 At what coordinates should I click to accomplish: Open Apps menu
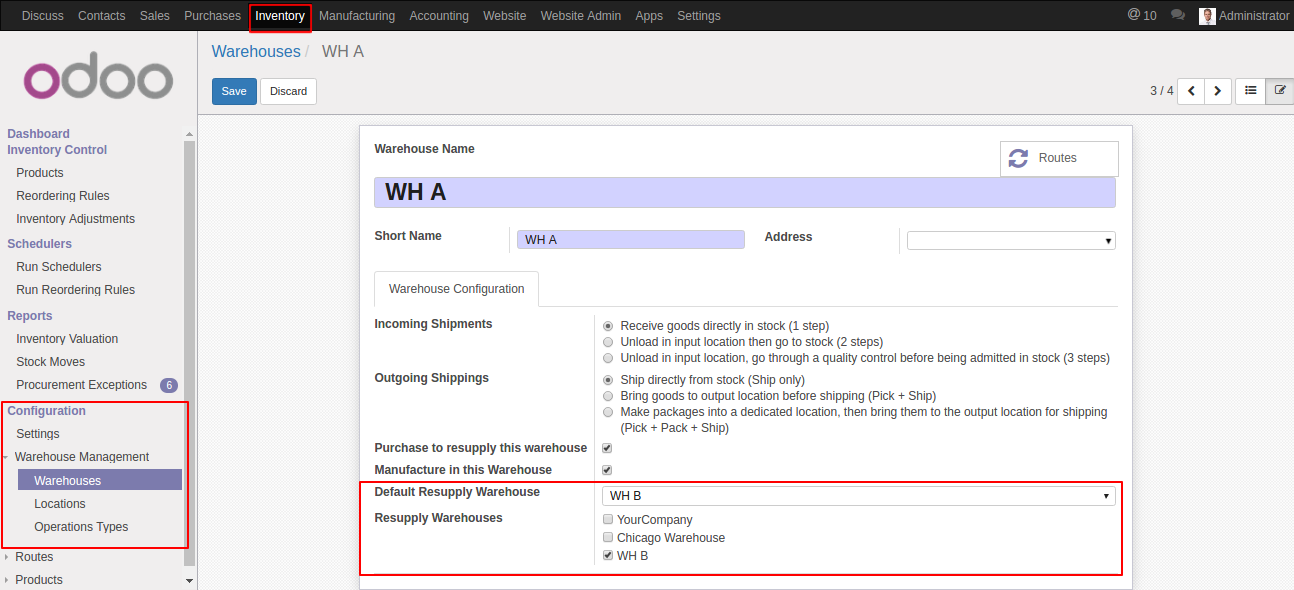[649, 16]
